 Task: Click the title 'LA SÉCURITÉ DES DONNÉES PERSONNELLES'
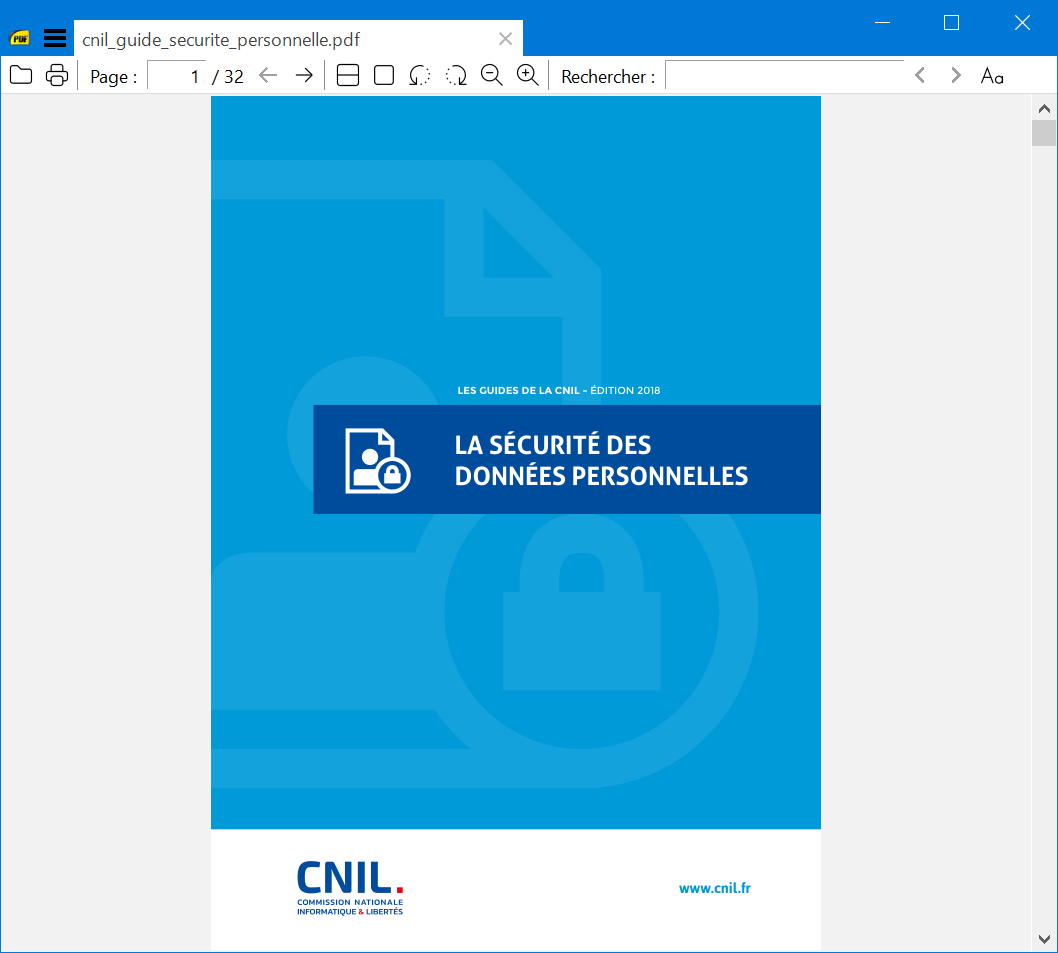click(601, 460)
